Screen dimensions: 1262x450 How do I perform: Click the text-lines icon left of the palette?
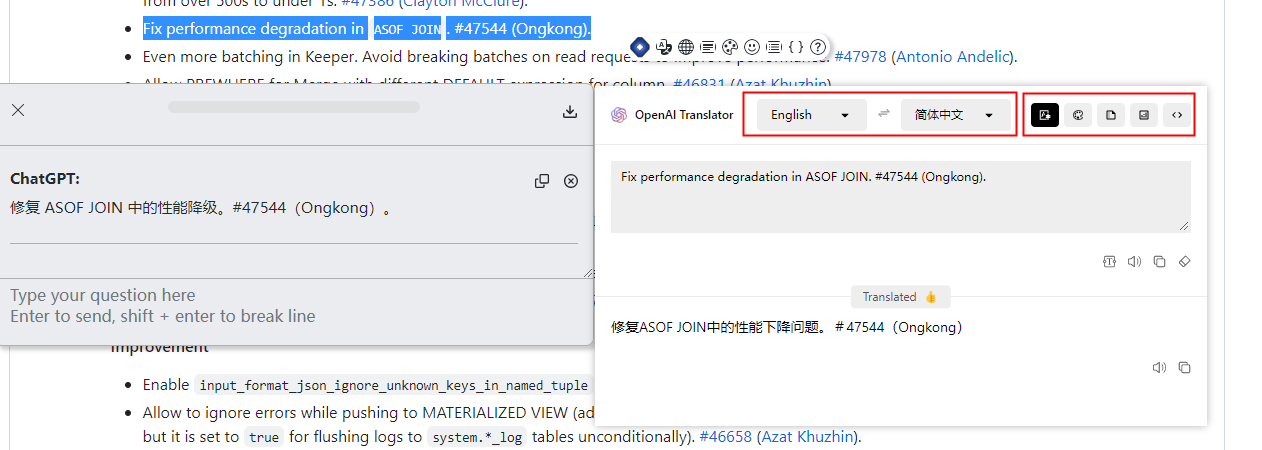(708, 46)
